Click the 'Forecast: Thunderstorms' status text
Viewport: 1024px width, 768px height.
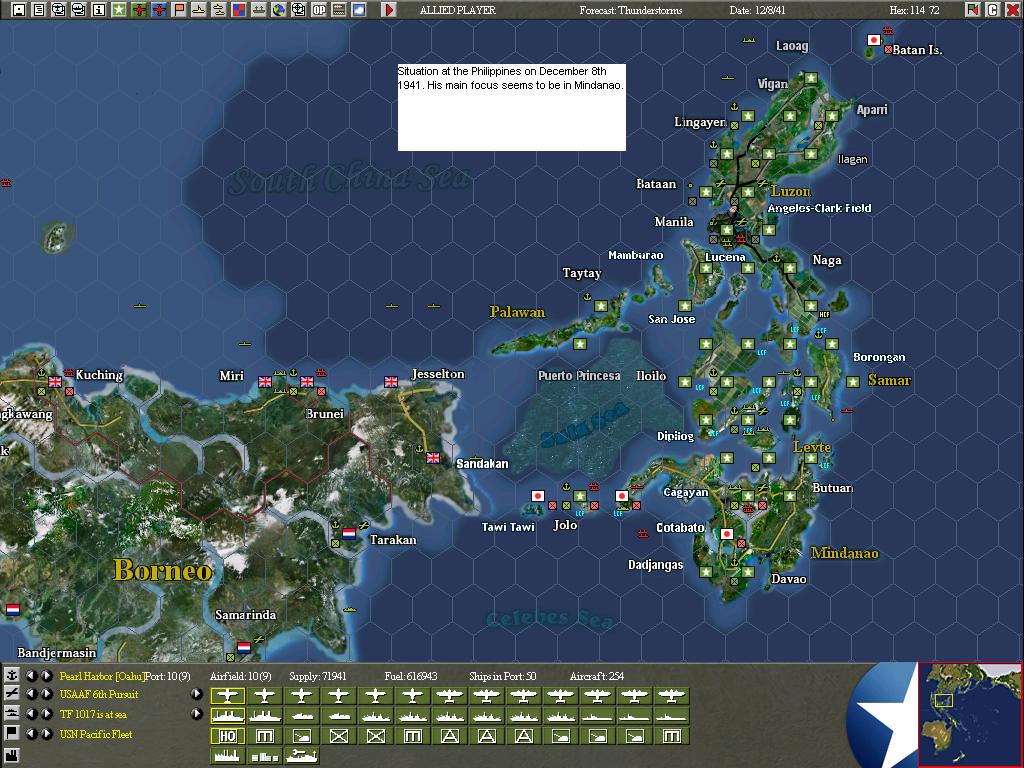click(630, 10)
